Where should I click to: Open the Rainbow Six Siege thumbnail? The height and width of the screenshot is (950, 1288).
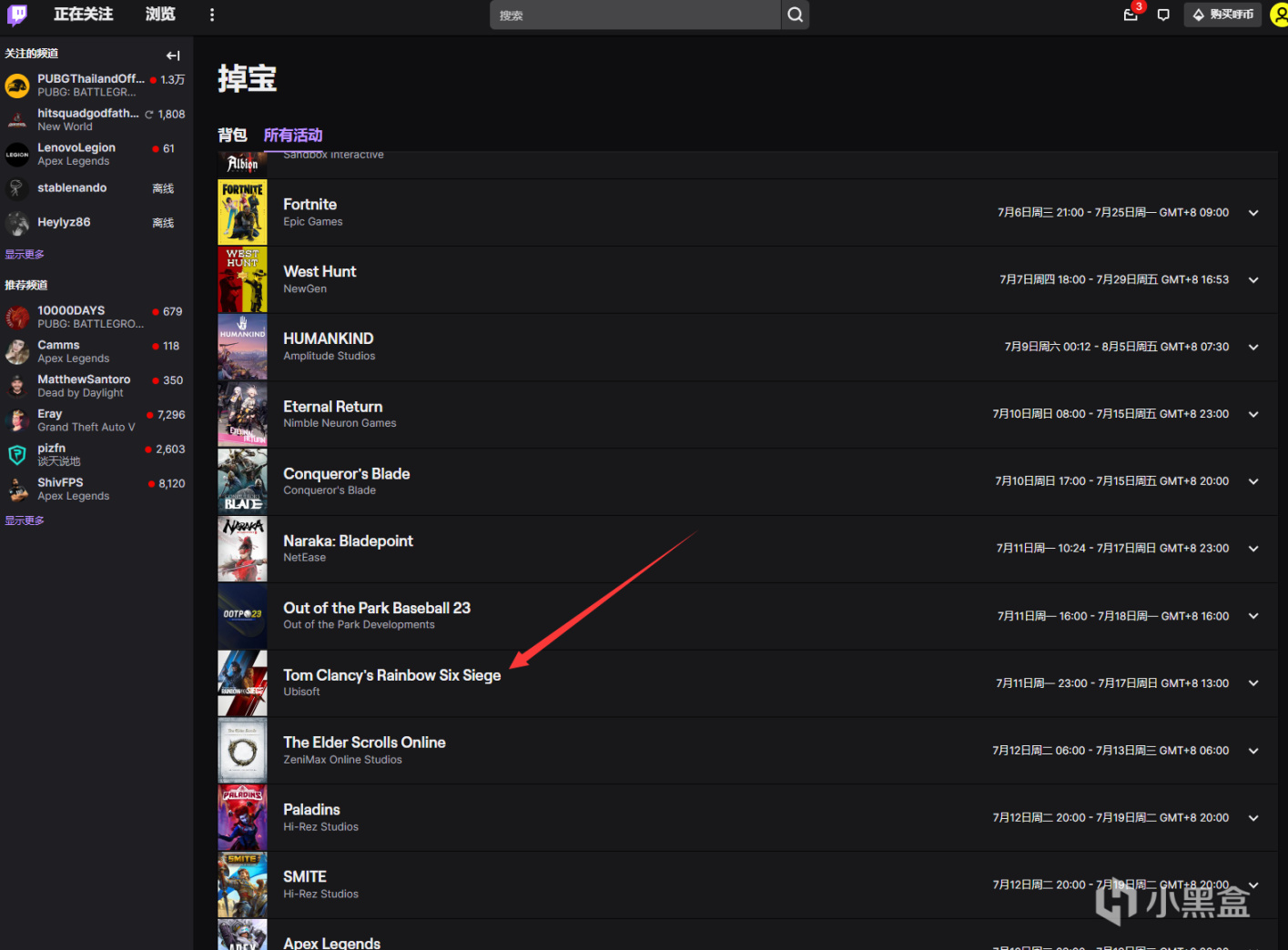pyautogui.click(x=242, y=683)
